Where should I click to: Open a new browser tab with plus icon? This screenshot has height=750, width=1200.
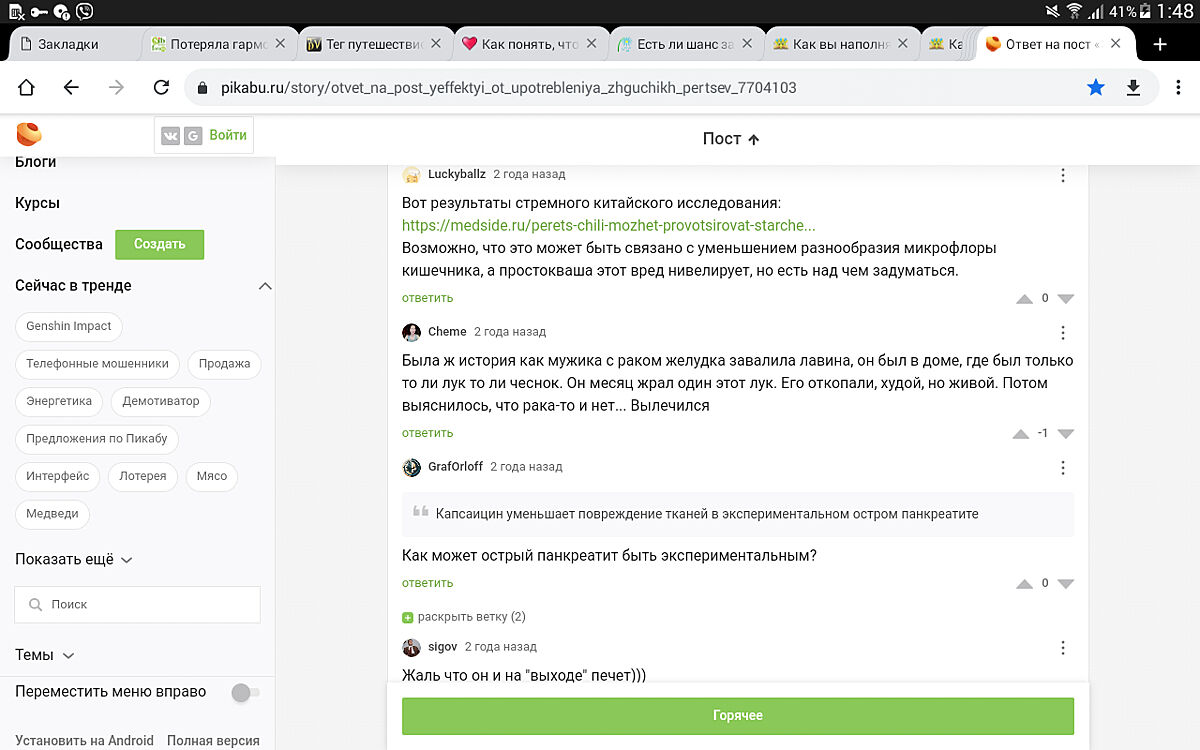[x=1160, y=45]
